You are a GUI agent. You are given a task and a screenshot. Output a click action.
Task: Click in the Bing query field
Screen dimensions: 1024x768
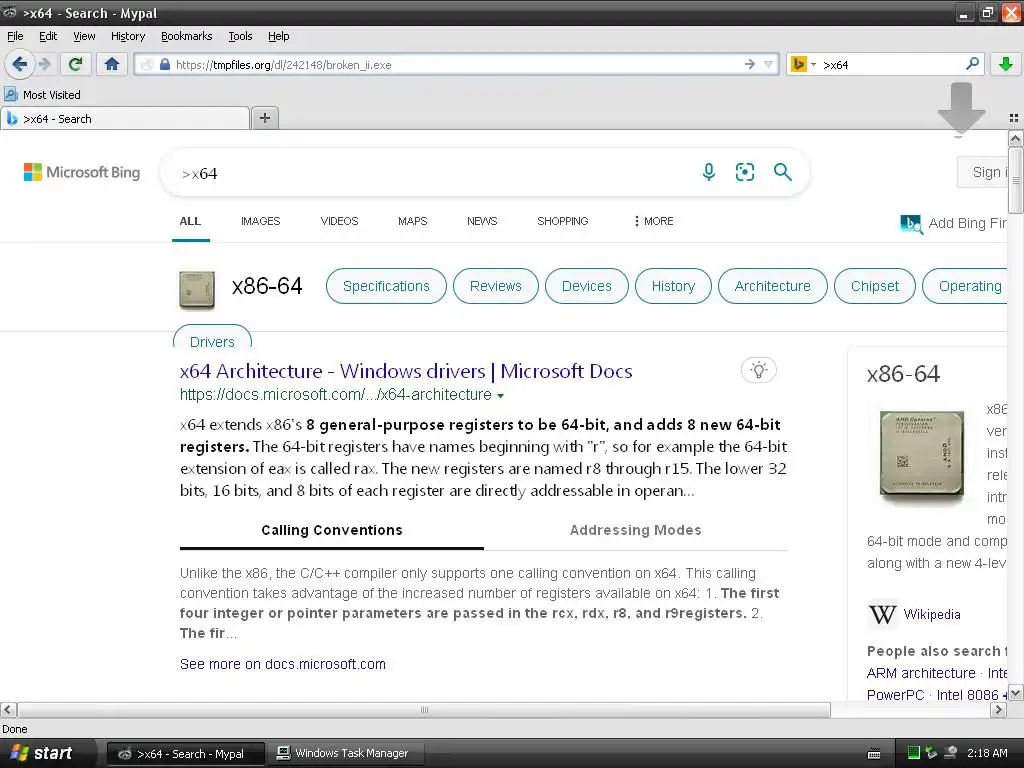431,173
